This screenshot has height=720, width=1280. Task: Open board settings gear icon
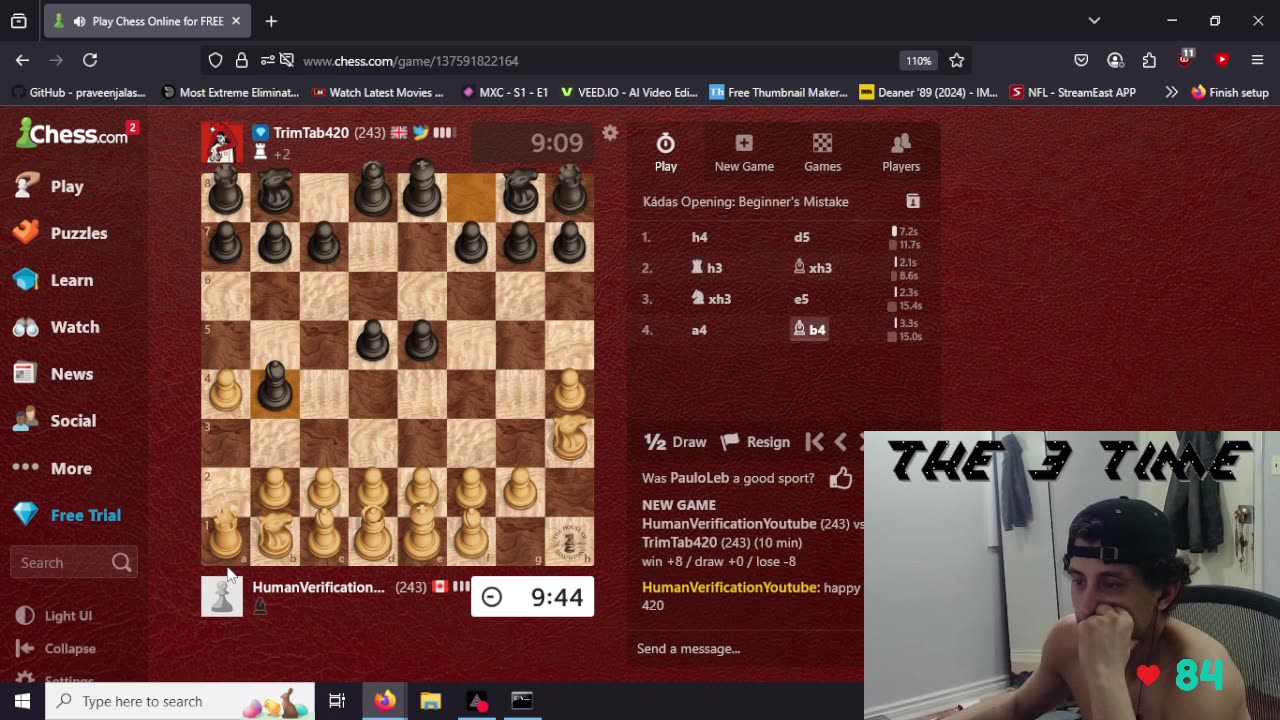tap(610, 133)
